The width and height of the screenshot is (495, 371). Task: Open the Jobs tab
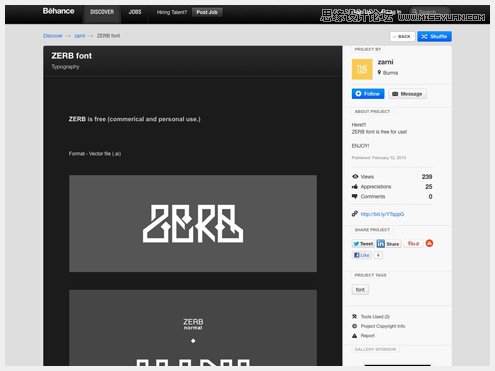[x=135, y=12]
